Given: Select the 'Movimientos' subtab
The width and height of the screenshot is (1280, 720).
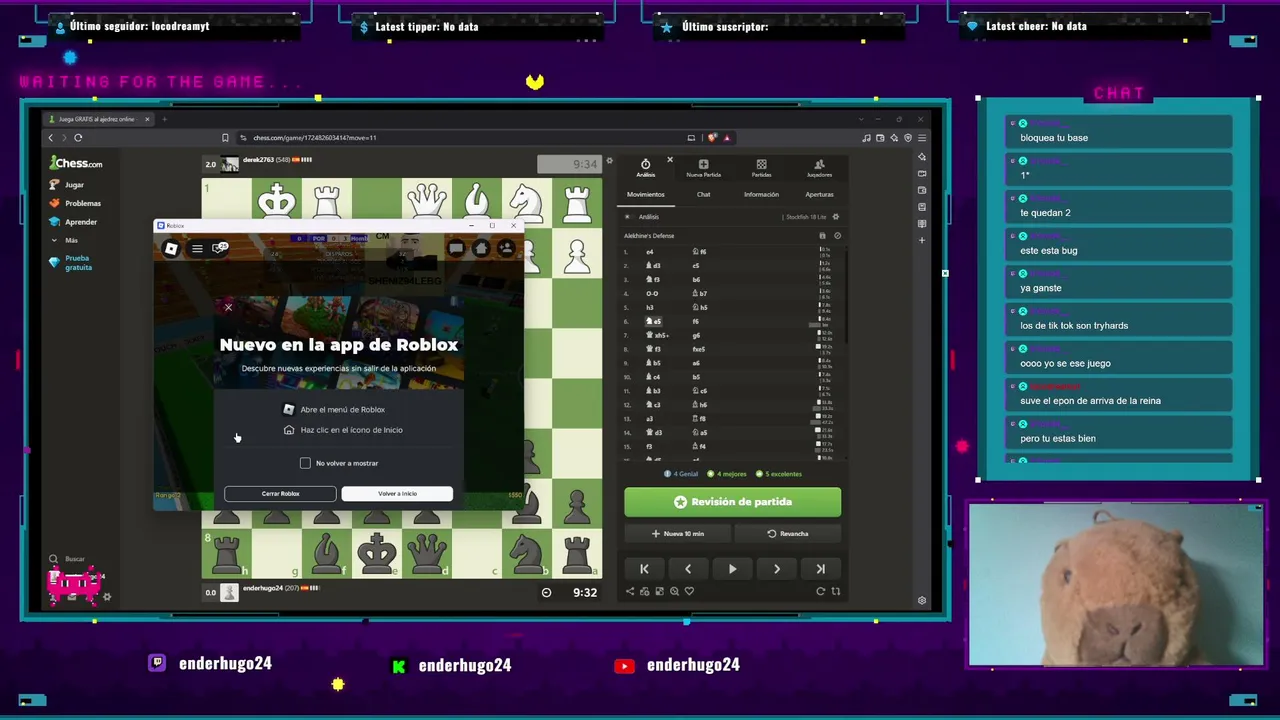Looking at the screenshot, I should 645,195.
